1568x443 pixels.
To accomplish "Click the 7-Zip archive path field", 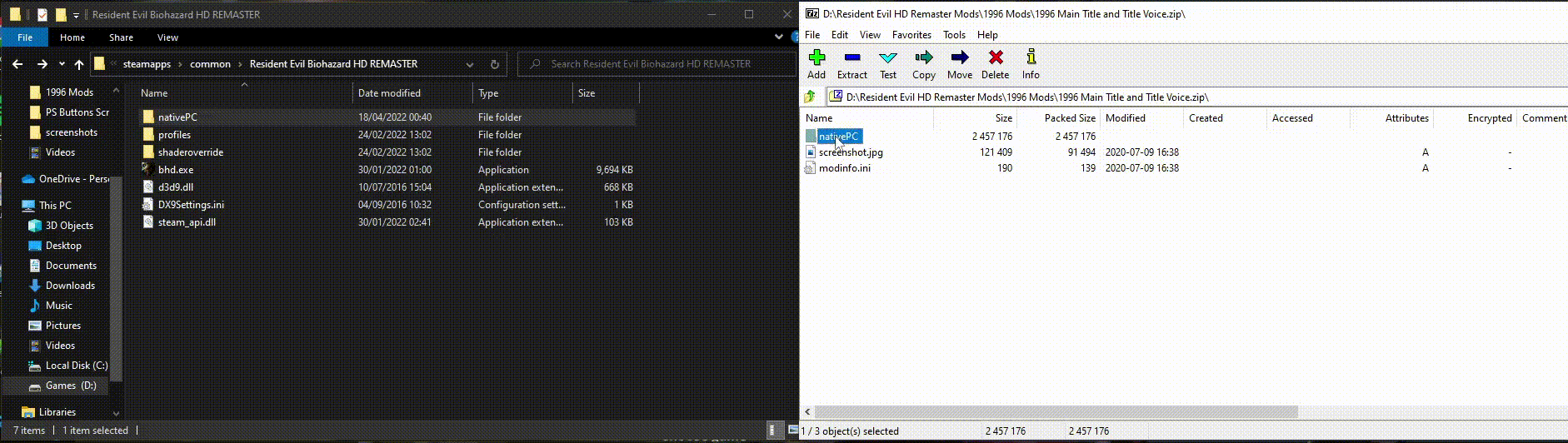I will (1196, 97).
